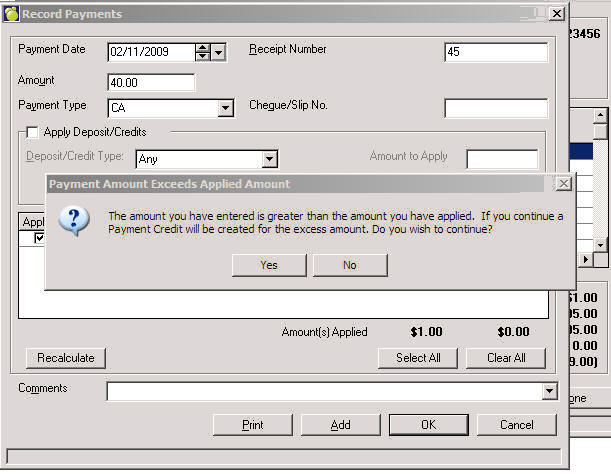Click No in the confirmation dialog
This screenshot has width=611, height=474.
(349, 265)
